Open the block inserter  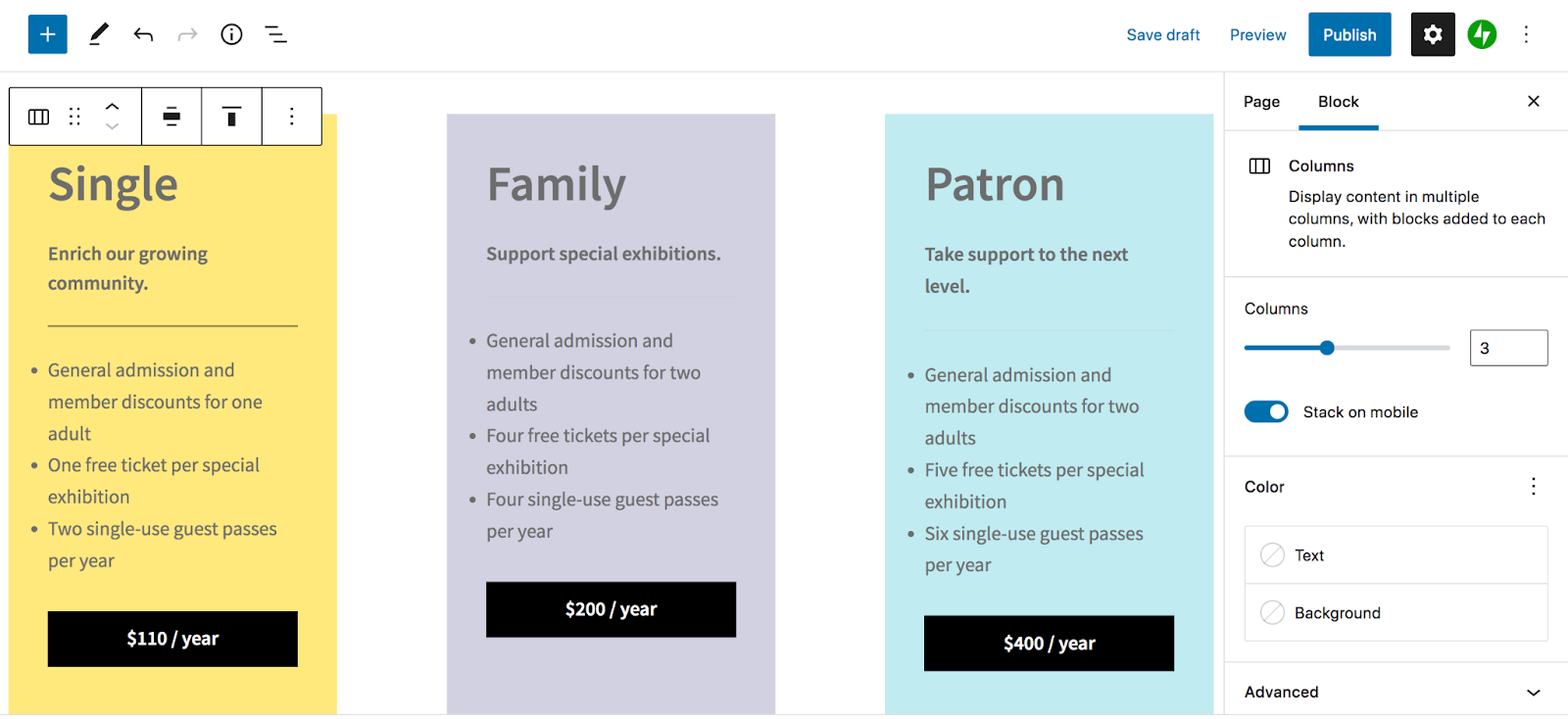47,34
